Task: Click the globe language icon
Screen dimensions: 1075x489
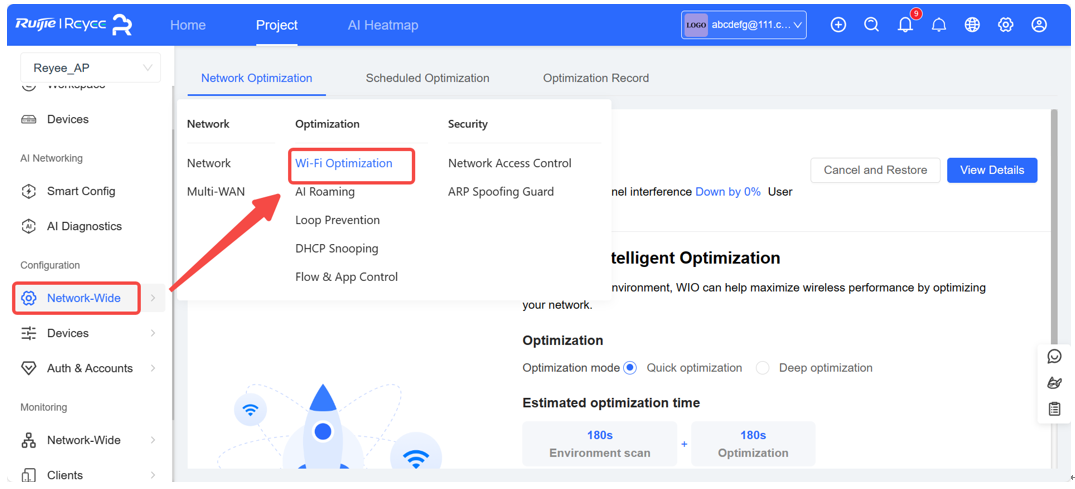Action: [x=972, y=25]
